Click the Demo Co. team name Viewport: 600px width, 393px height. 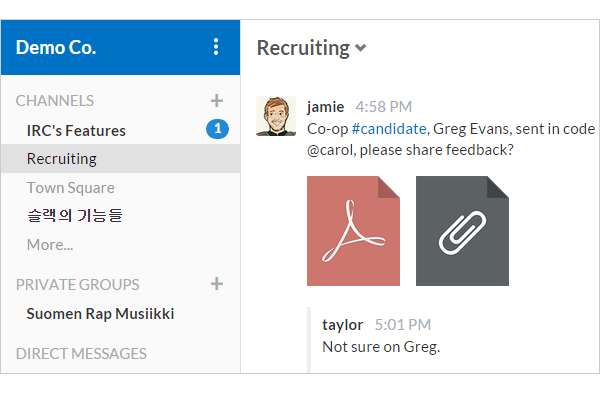tap(56, 47)
